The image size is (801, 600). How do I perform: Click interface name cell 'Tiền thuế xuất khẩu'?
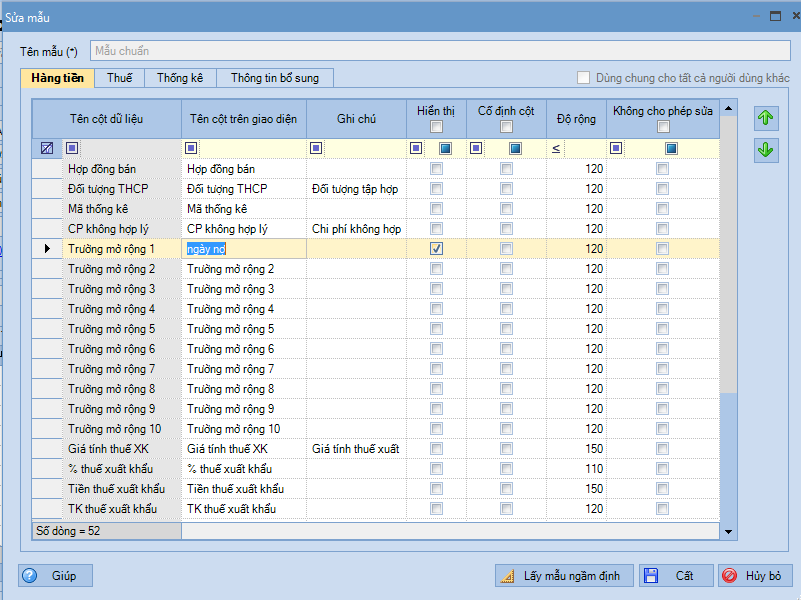click(244, 489)
